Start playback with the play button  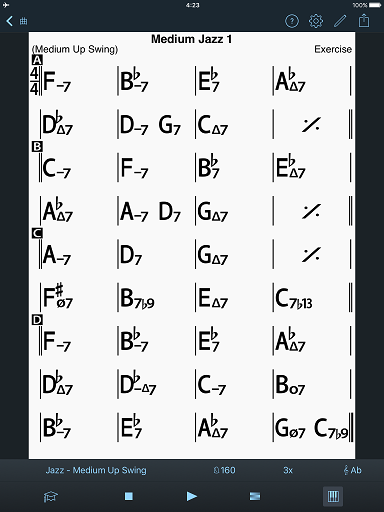point(191,496)
